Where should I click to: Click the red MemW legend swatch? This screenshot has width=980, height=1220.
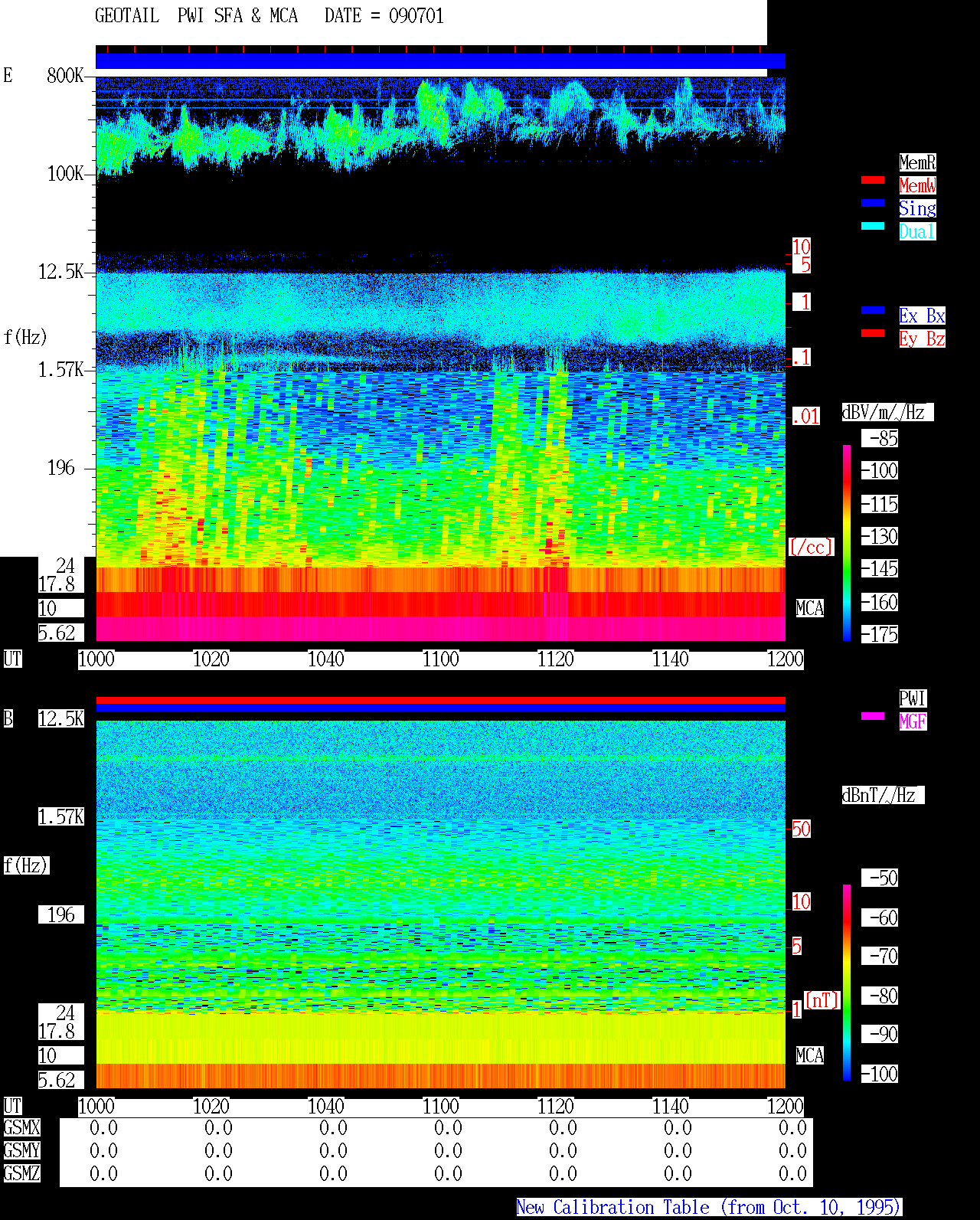pos(873,180)
